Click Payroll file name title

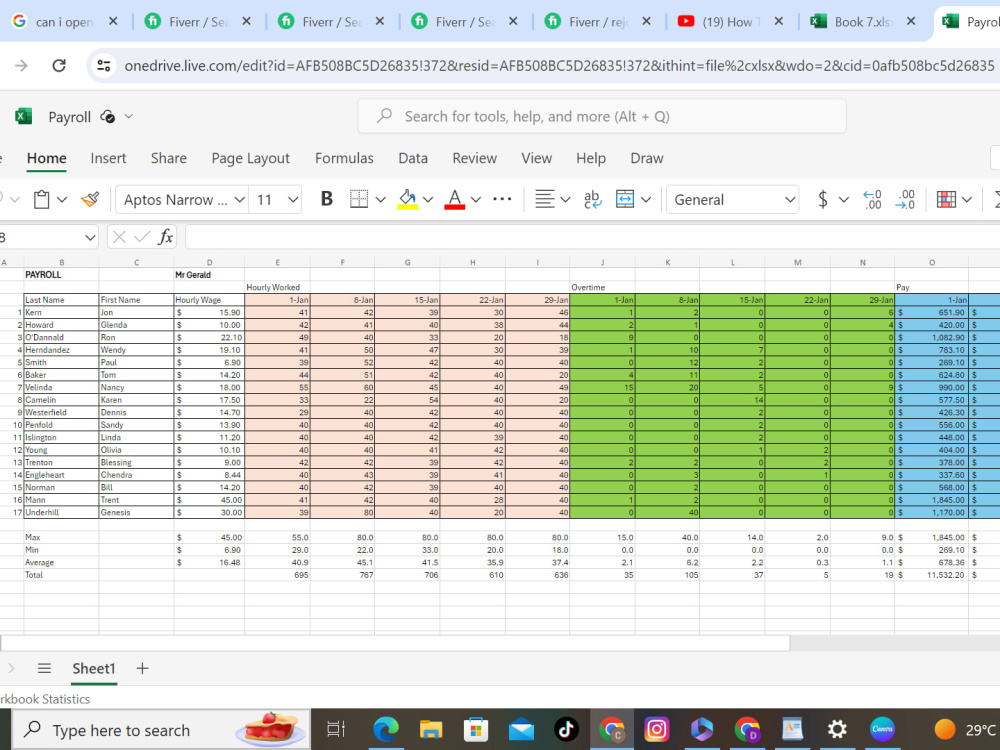70,117
